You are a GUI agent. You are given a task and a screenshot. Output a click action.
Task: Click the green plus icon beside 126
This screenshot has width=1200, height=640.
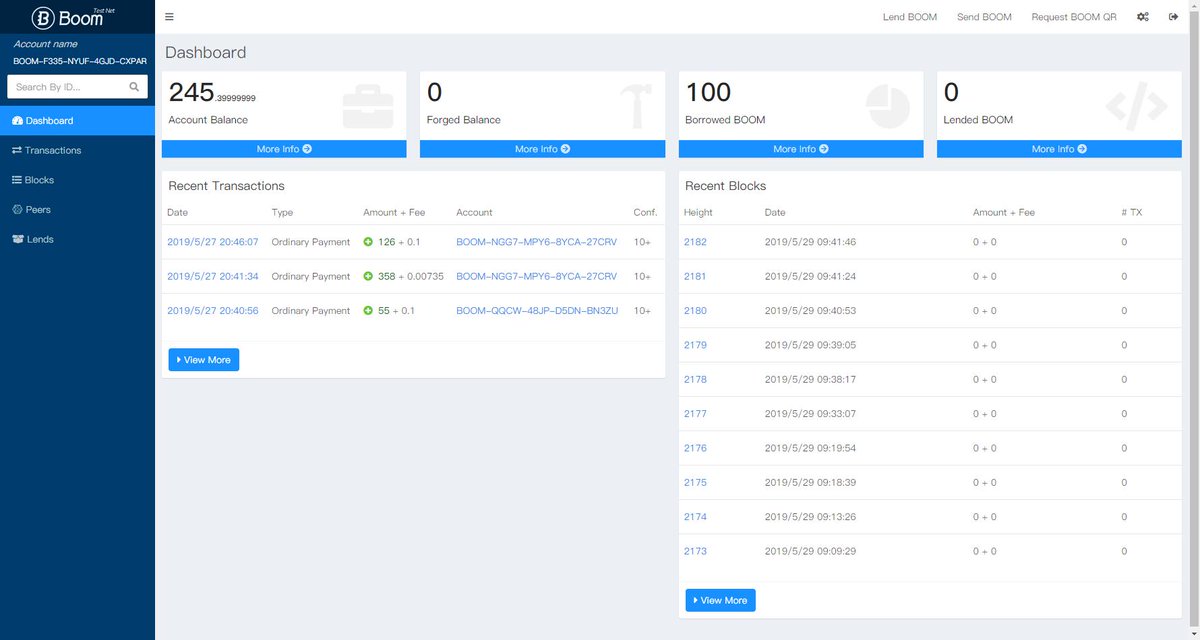[368, 242]
